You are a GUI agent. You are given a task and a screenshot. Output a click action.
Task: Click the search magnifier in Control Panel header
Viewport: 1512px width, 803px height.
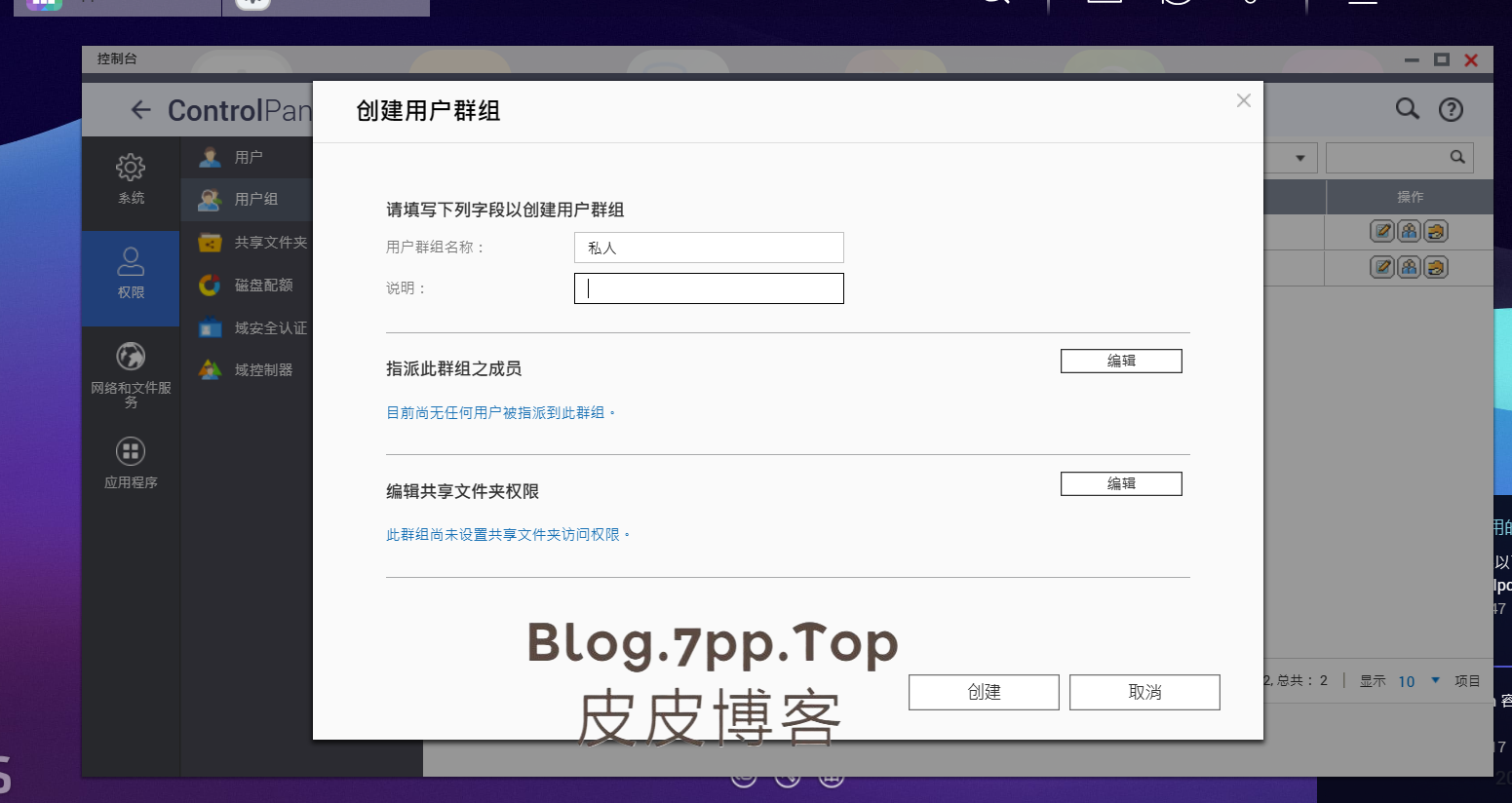click(x=1407, y=108)
